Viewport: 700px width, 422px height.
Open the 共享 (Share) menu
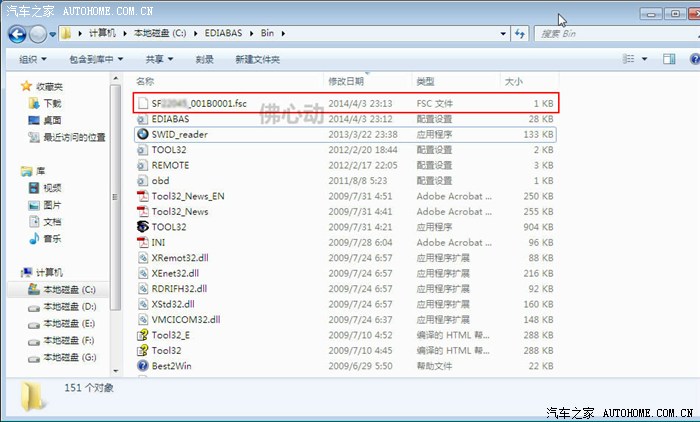point(158,59)
